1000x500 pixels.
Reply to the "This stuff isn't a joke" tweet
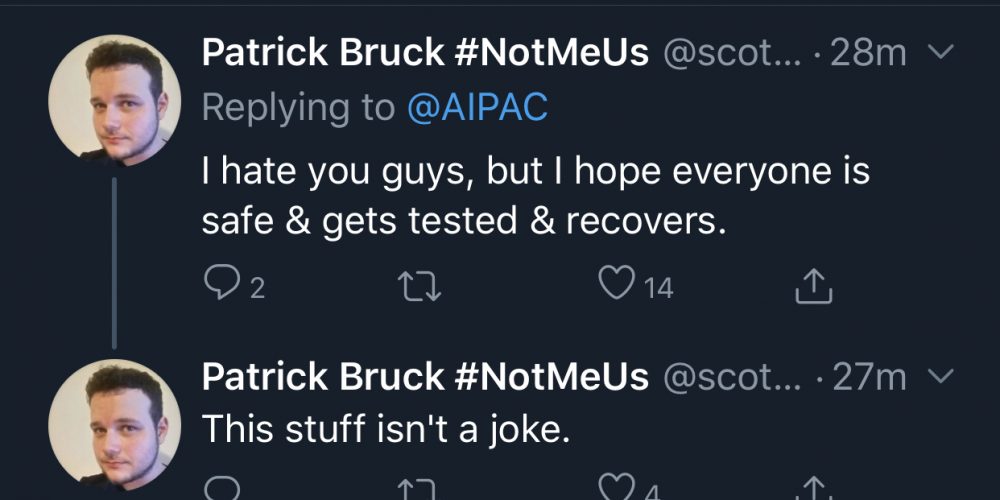click(221, 491)
